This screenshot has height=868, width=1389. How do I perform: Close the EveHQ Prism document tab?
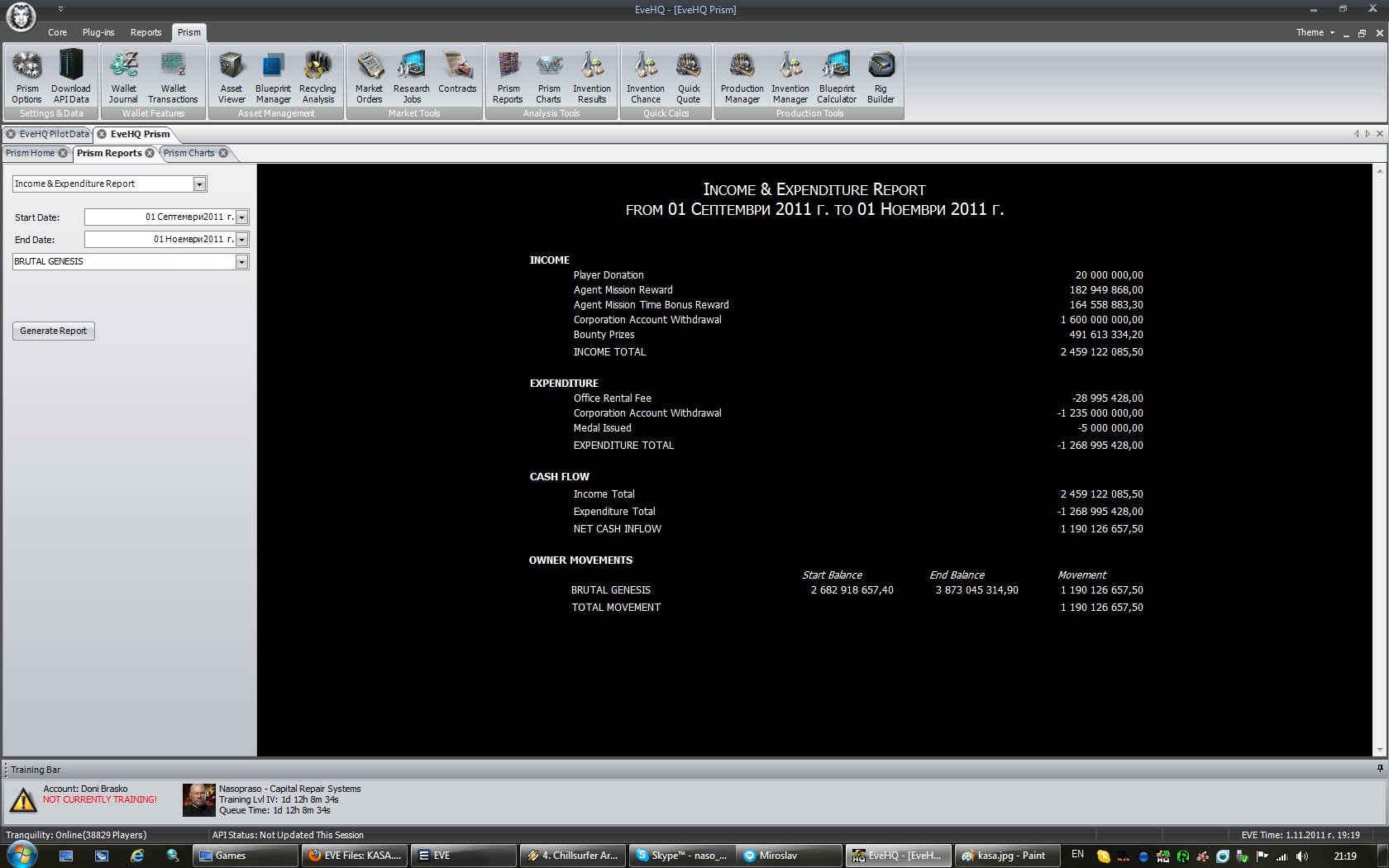click(102, 134)
